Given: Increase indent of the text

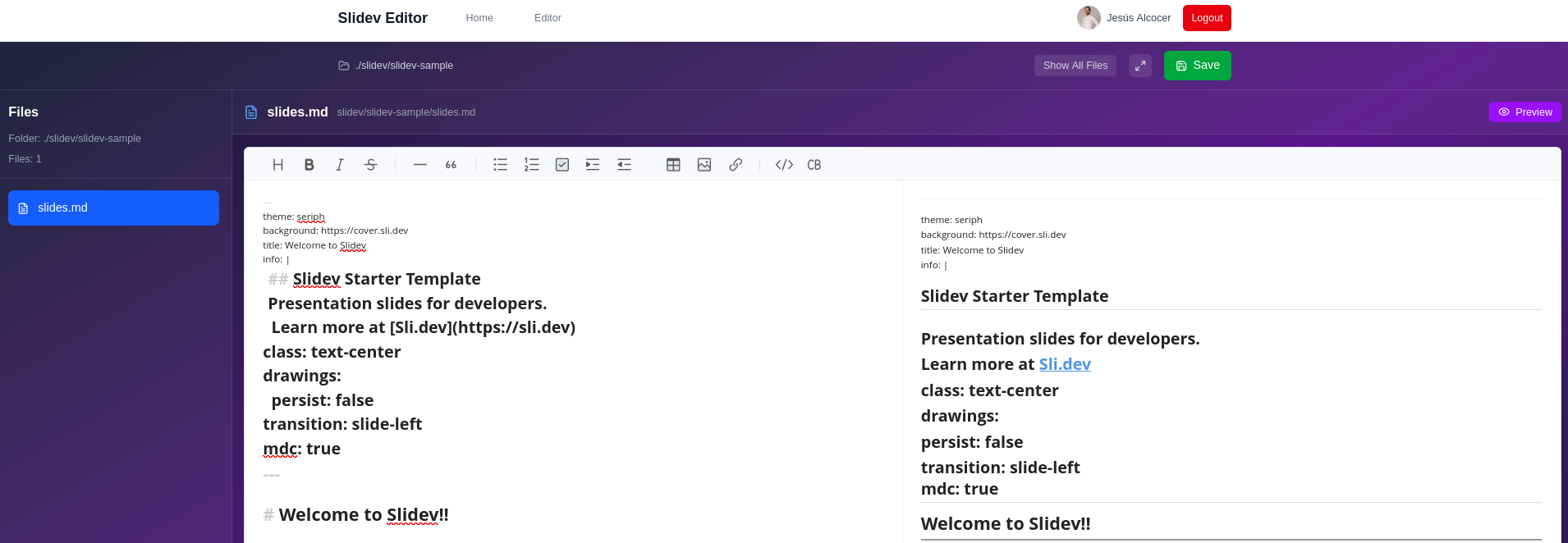Looking at the screenshot, I should [593, 165].
